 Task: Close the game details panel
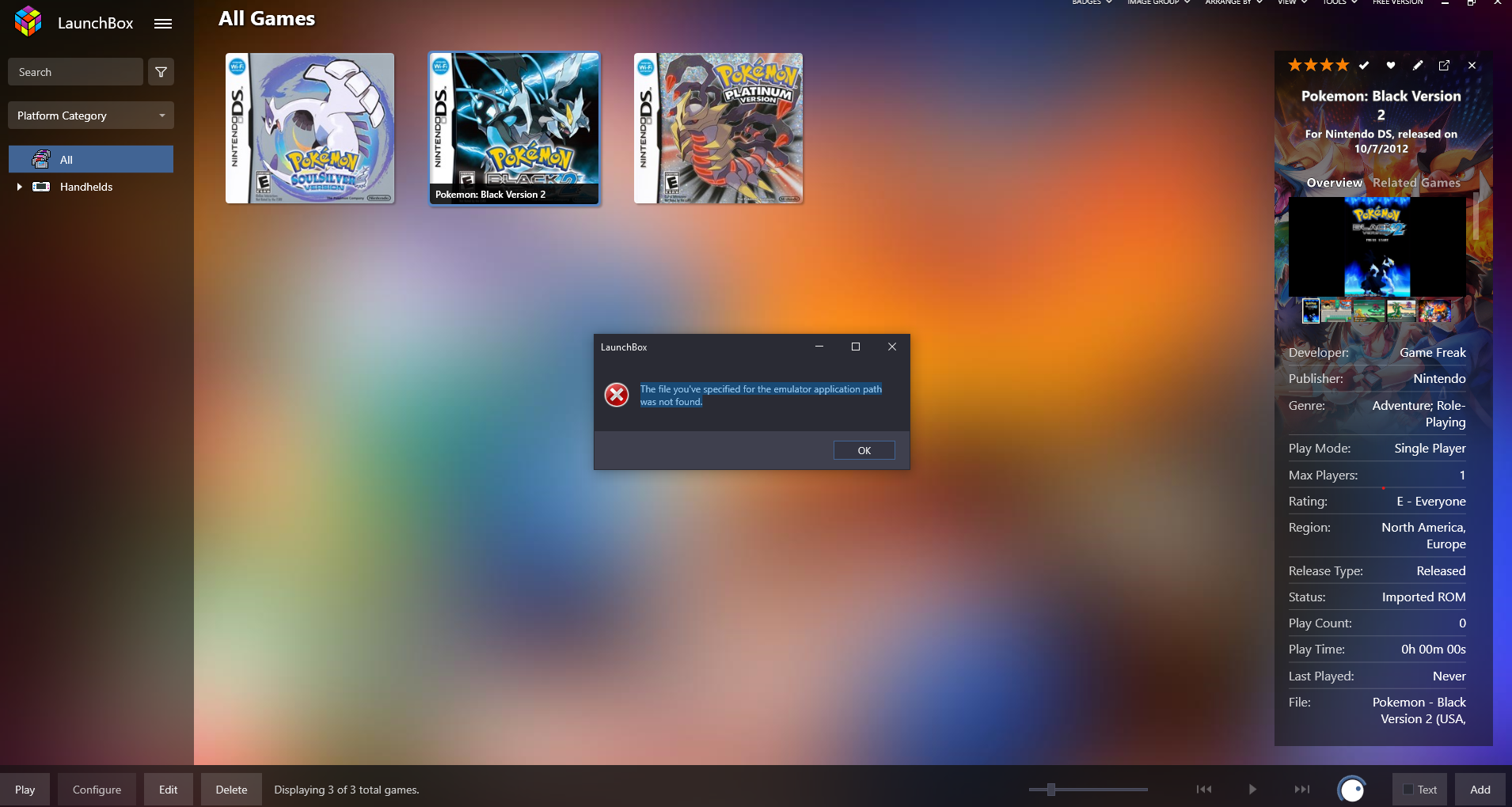point(1472,66)
